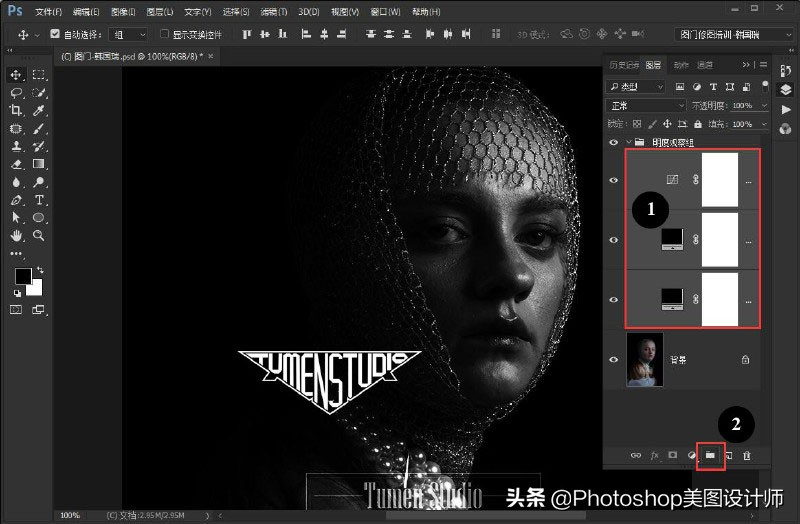800x524 pixels.
Task: Select the Crop tool
Action: tap(16, 110)
